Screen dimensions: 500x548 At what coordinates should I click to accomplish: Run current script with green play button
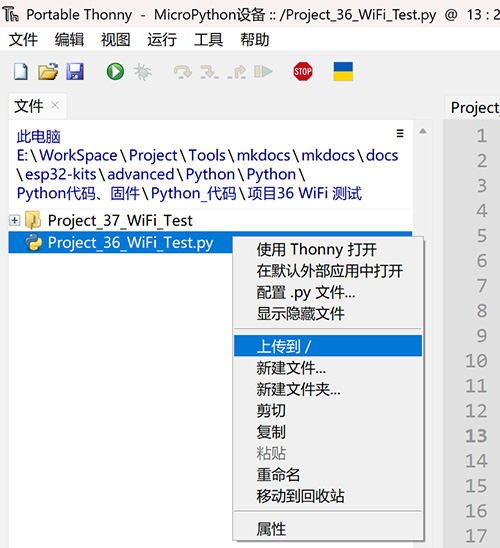point(115,72)
